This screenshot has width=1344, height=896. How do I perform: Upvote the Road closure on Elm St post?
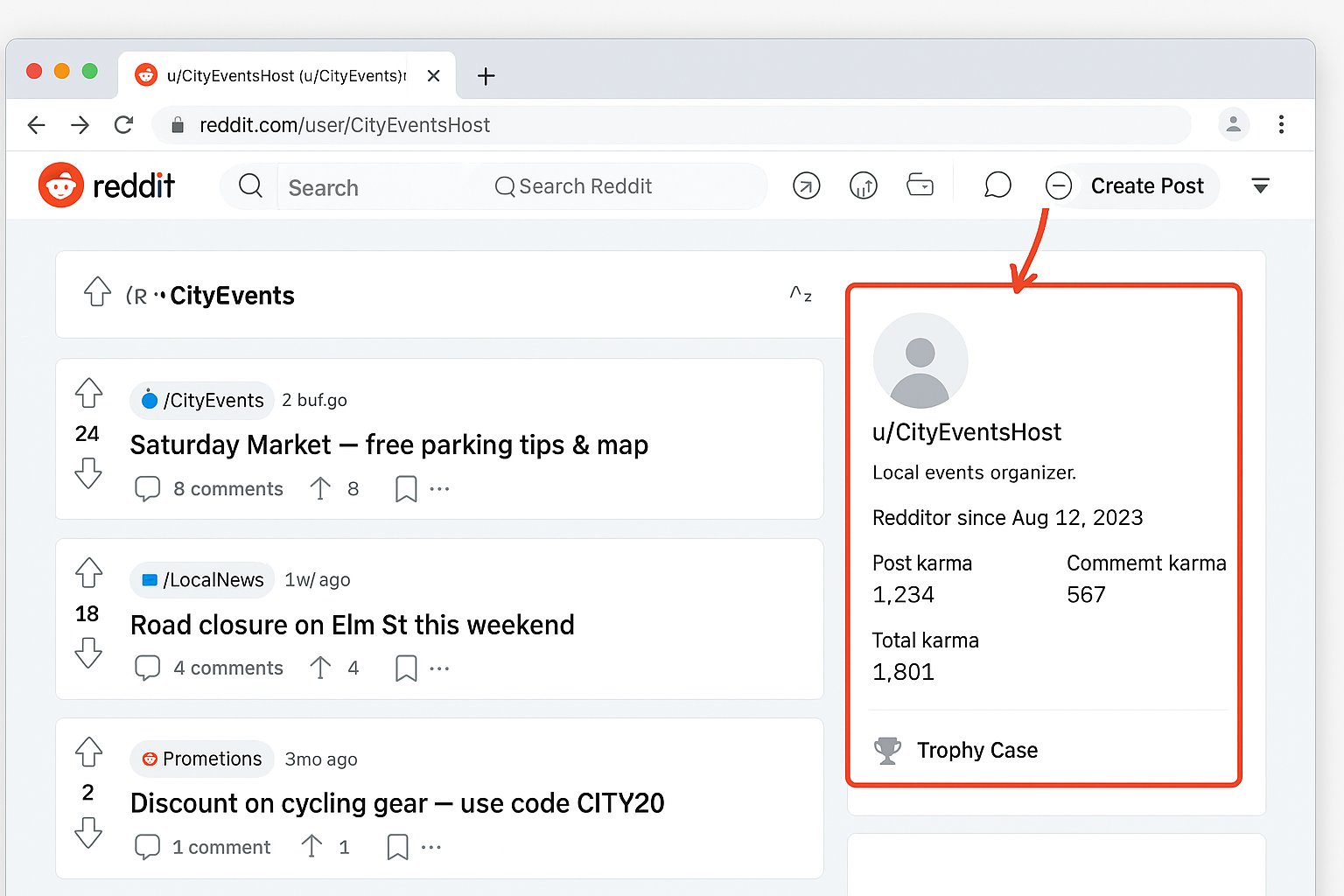point(88,572)
